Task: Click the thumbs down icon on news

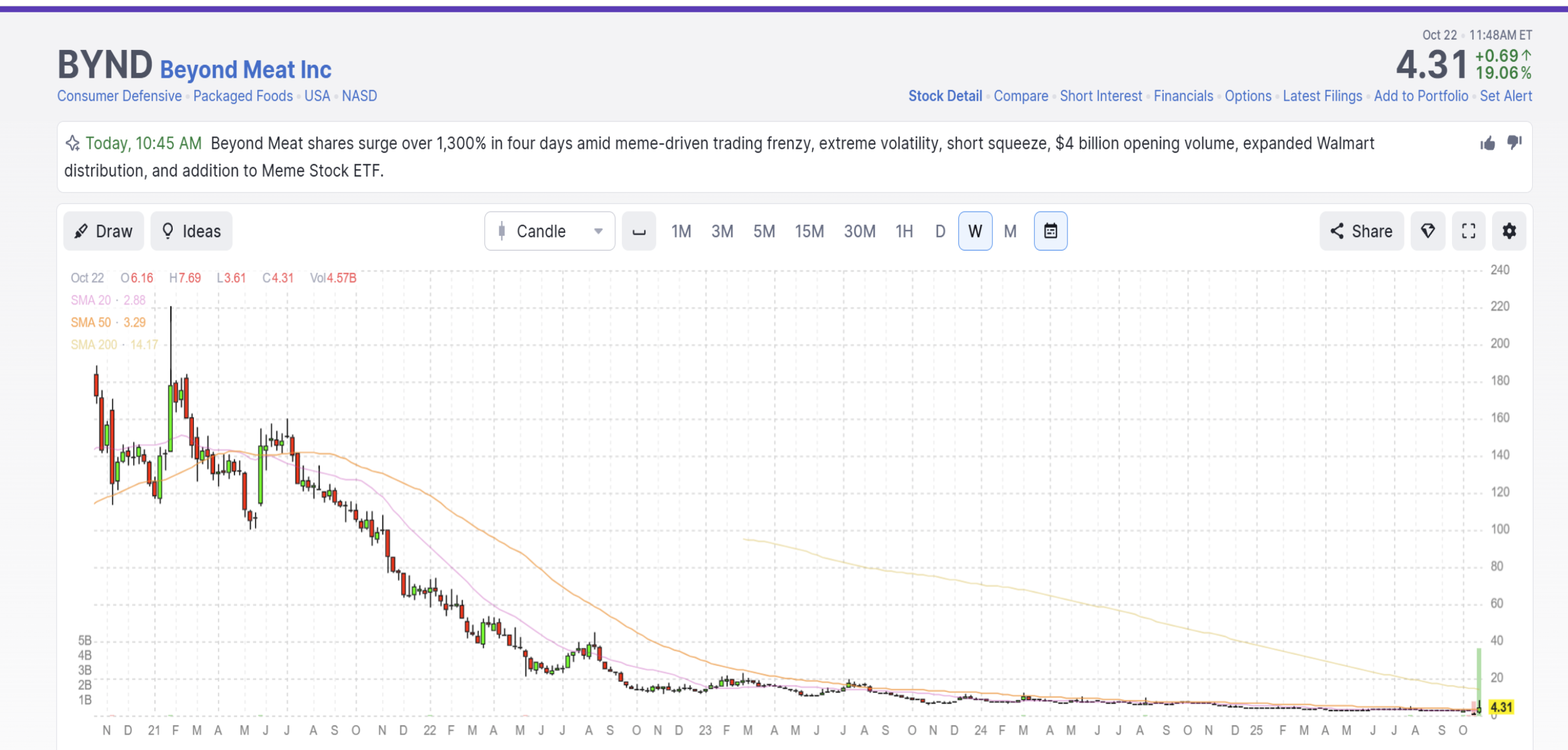Action: click(x=1514, y=143)
